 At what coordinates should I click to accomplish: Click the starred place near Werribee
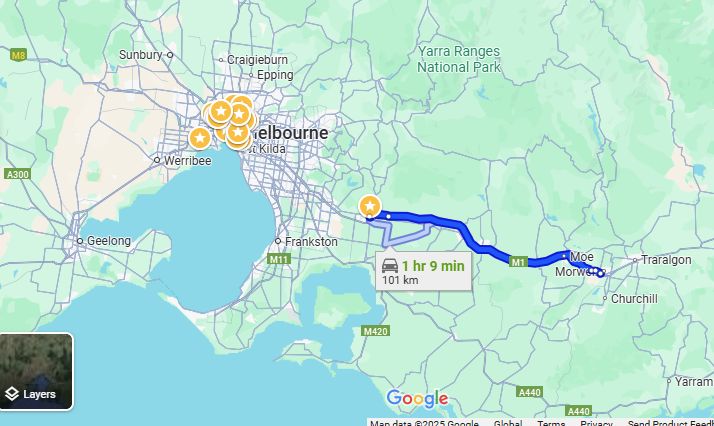coord(199,138)
